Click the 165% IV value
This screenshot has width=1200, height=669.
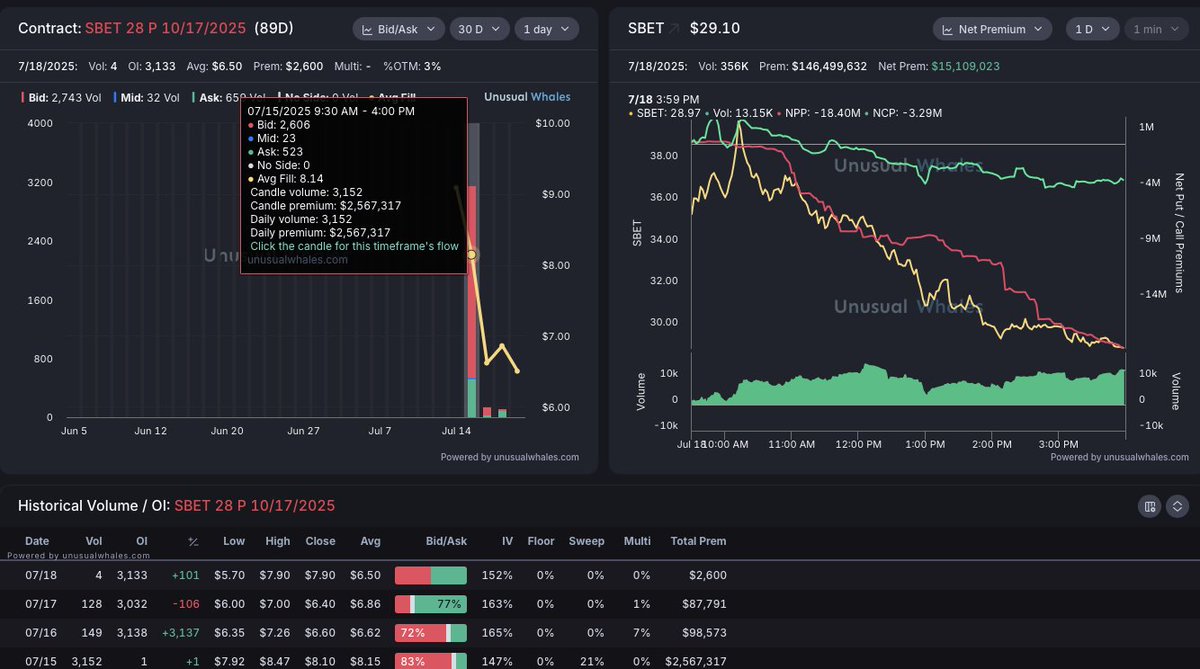coord(497,633)
